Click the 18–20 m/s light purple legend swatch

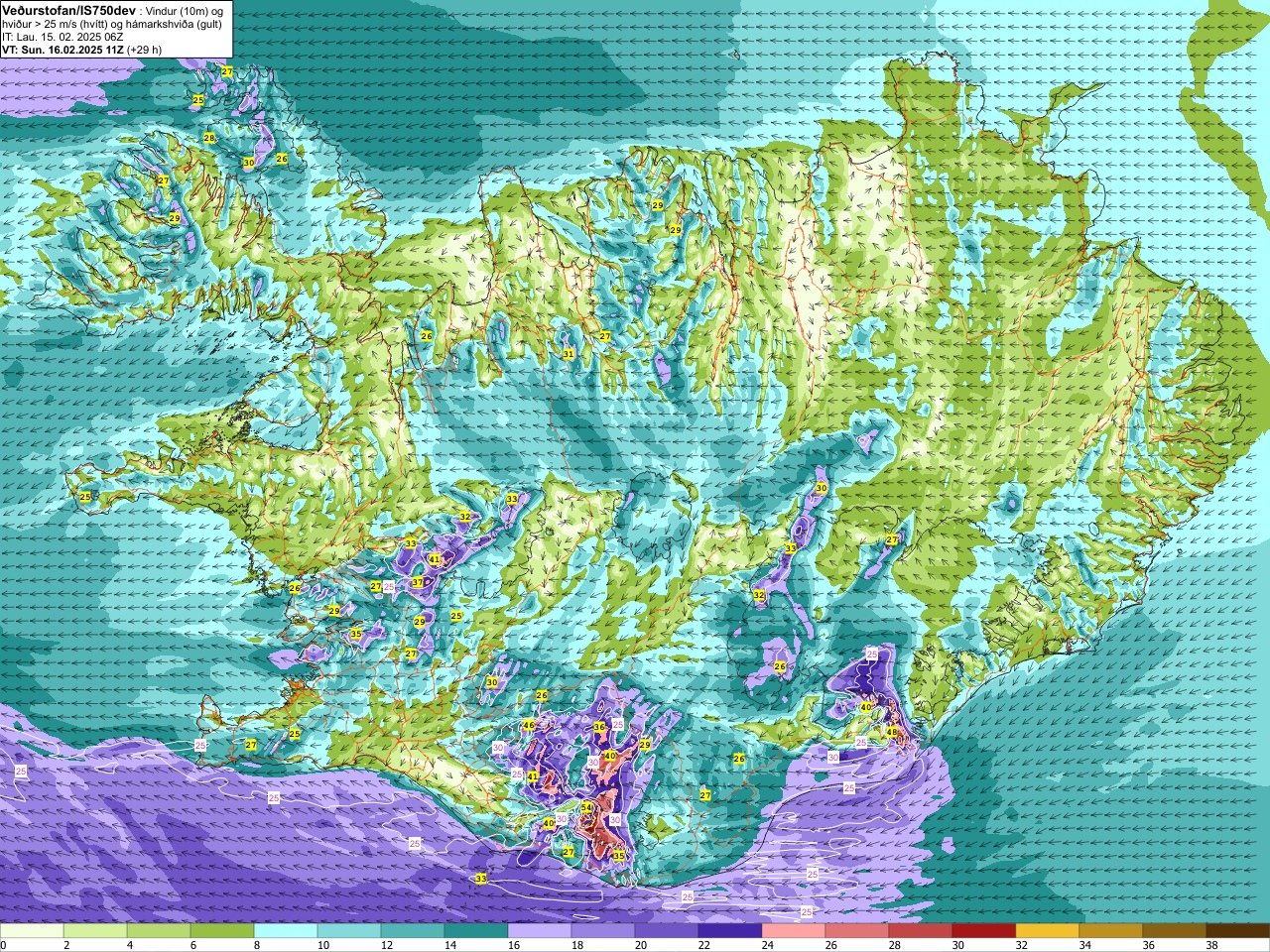click(603, 931)
